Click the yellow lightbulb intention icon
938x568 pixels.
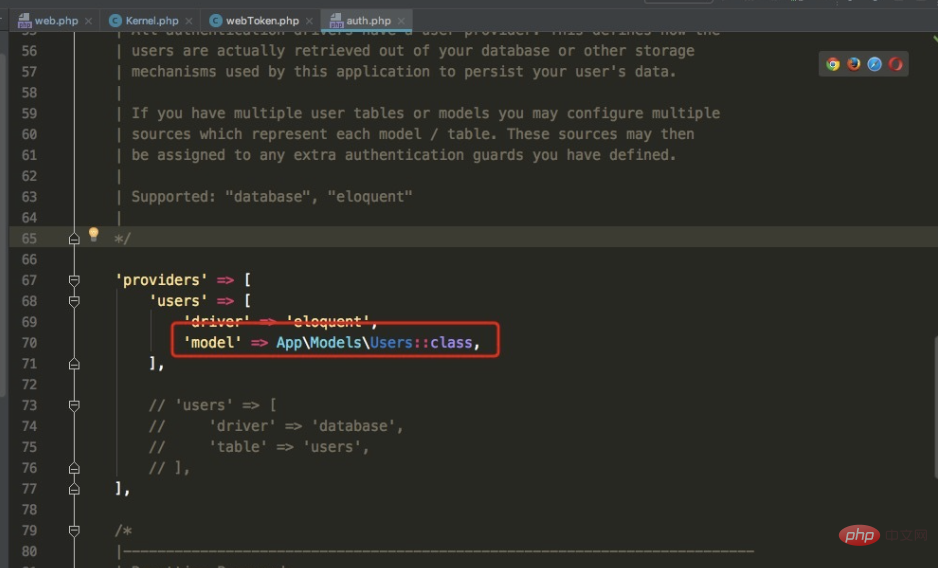pos(94,235)
